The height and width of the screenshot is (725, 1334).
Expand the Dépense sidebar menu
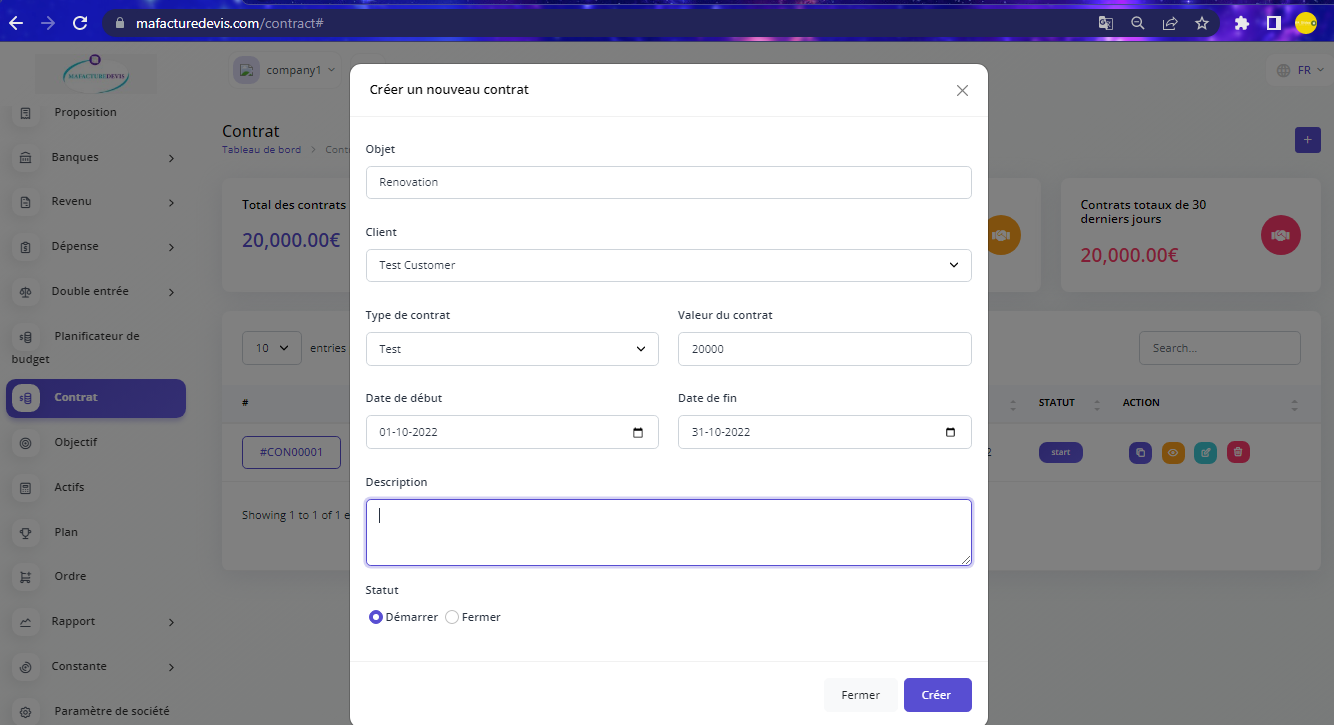96,246
